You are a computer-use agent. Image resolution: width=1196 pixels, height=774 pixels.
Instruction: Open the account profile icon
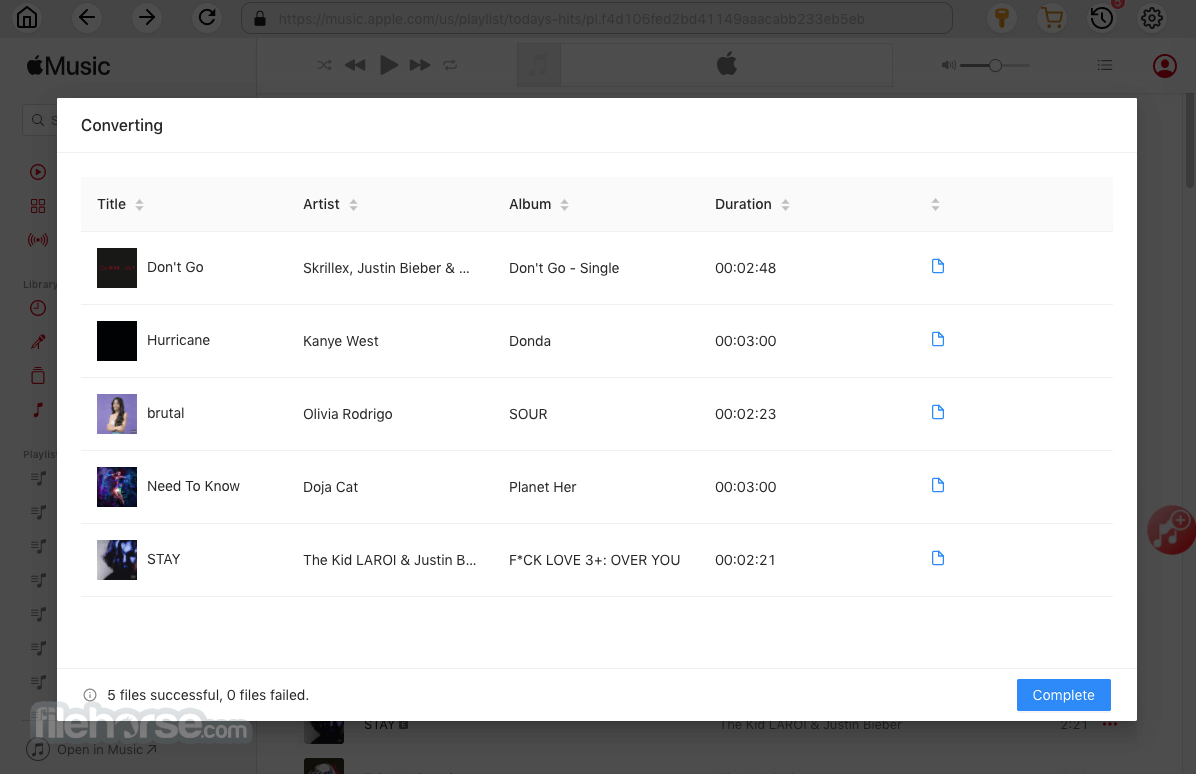pyautogui.click(x=1165, y=66)
